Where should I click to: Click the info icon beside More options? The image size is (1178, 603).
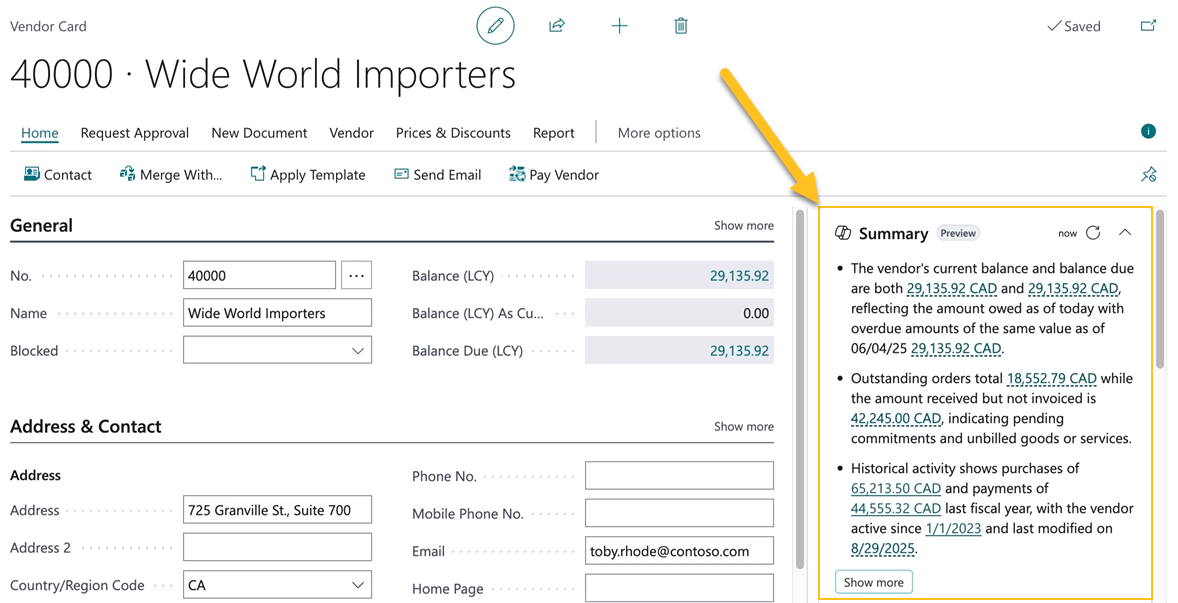pyautogui.click(x=1148, y=131)
